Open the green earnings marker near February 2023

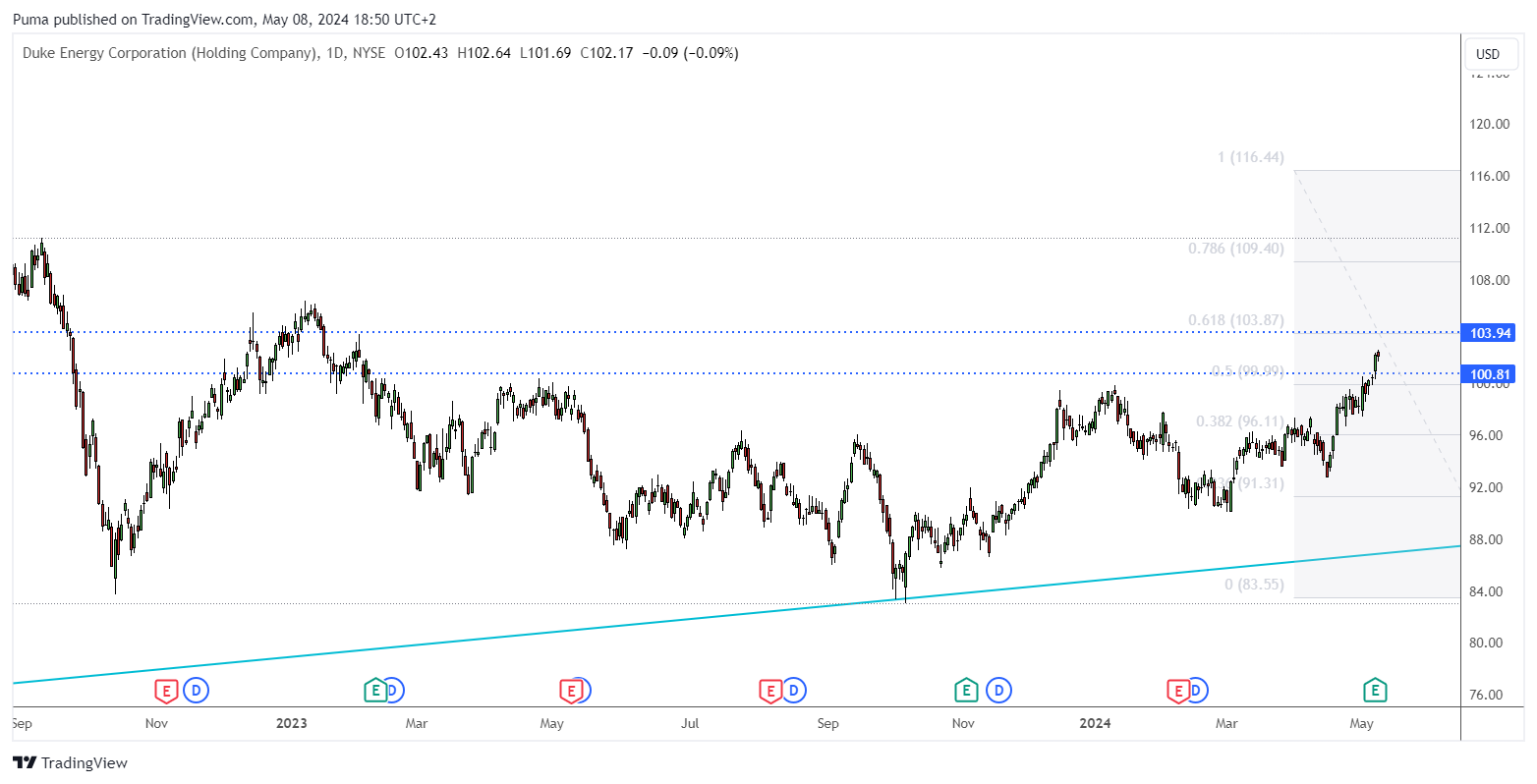pyautogui.click(x=374, y=691)
